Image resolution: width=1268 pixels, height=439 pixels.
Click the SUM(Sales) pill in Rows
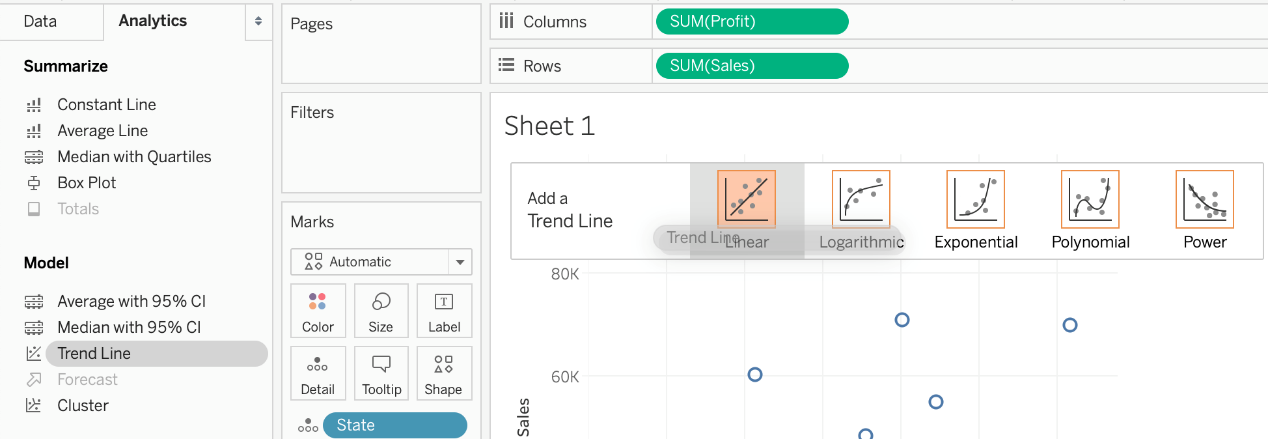point(751,66)
